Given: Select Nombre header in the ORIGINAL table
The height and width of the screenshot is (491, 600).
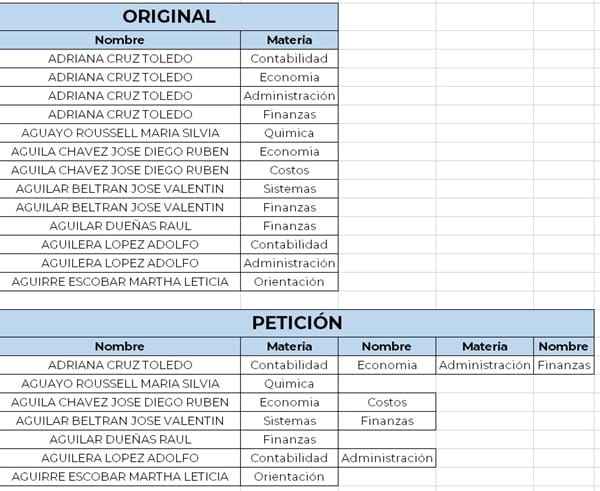Looking at the screenshot, I should 120,40.
